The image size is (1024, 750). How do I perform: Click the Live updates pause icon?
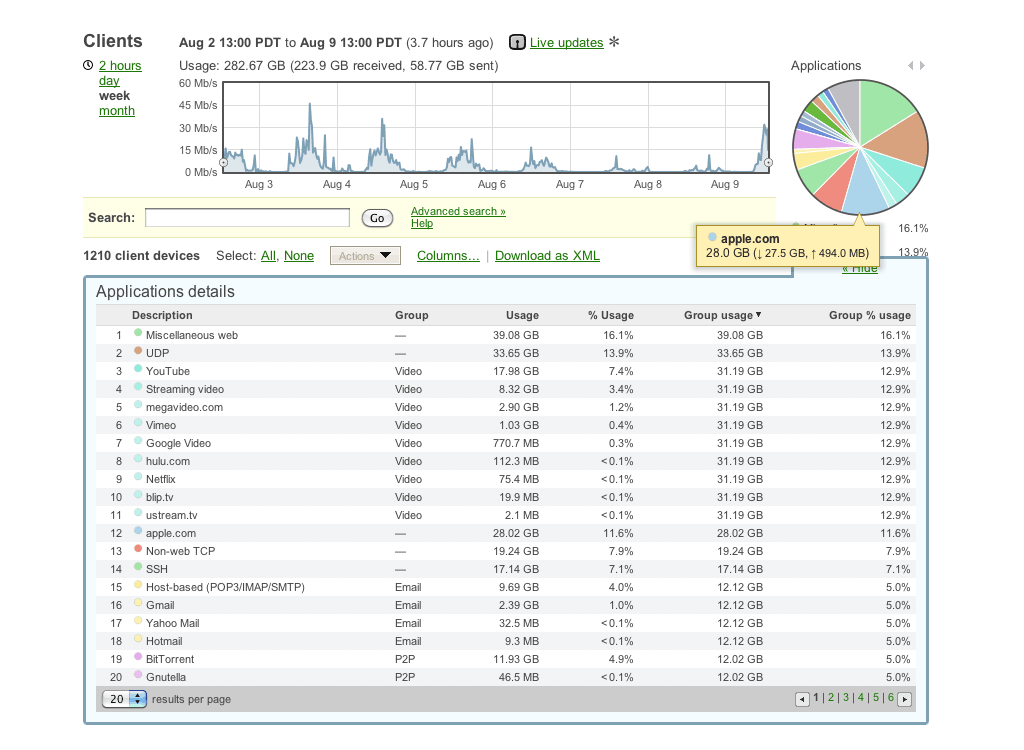click(517, 42)
